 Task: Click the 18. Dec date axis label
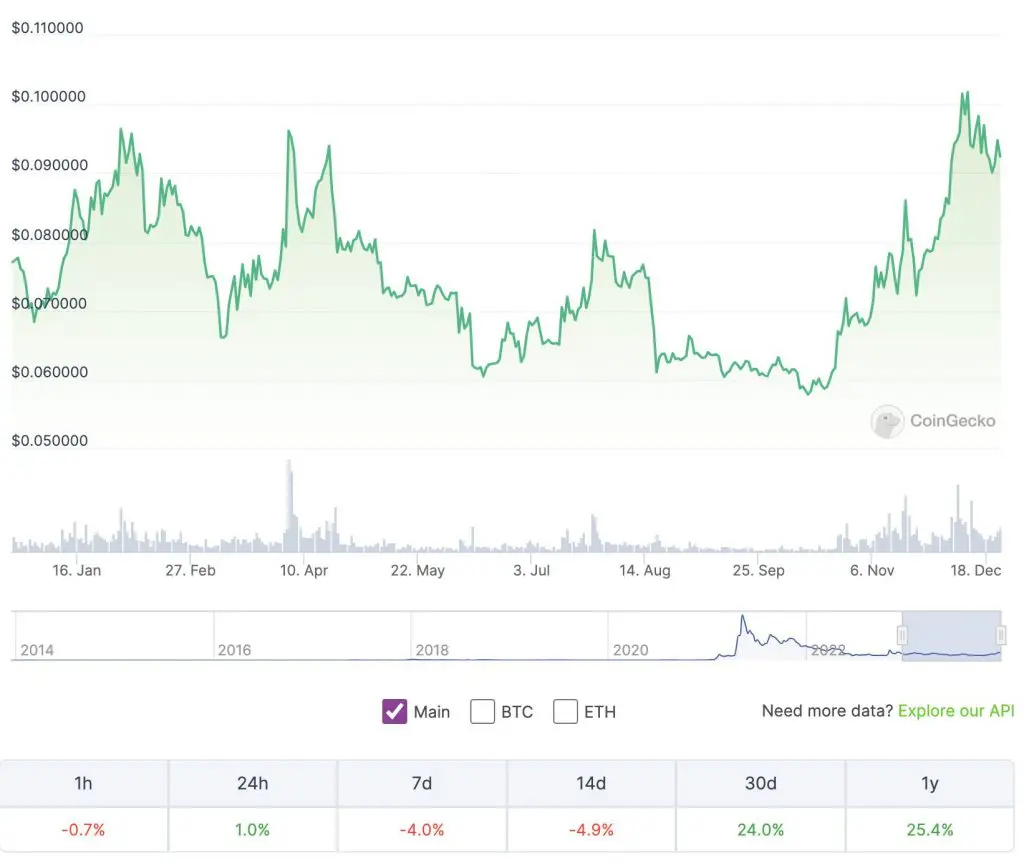975,570
